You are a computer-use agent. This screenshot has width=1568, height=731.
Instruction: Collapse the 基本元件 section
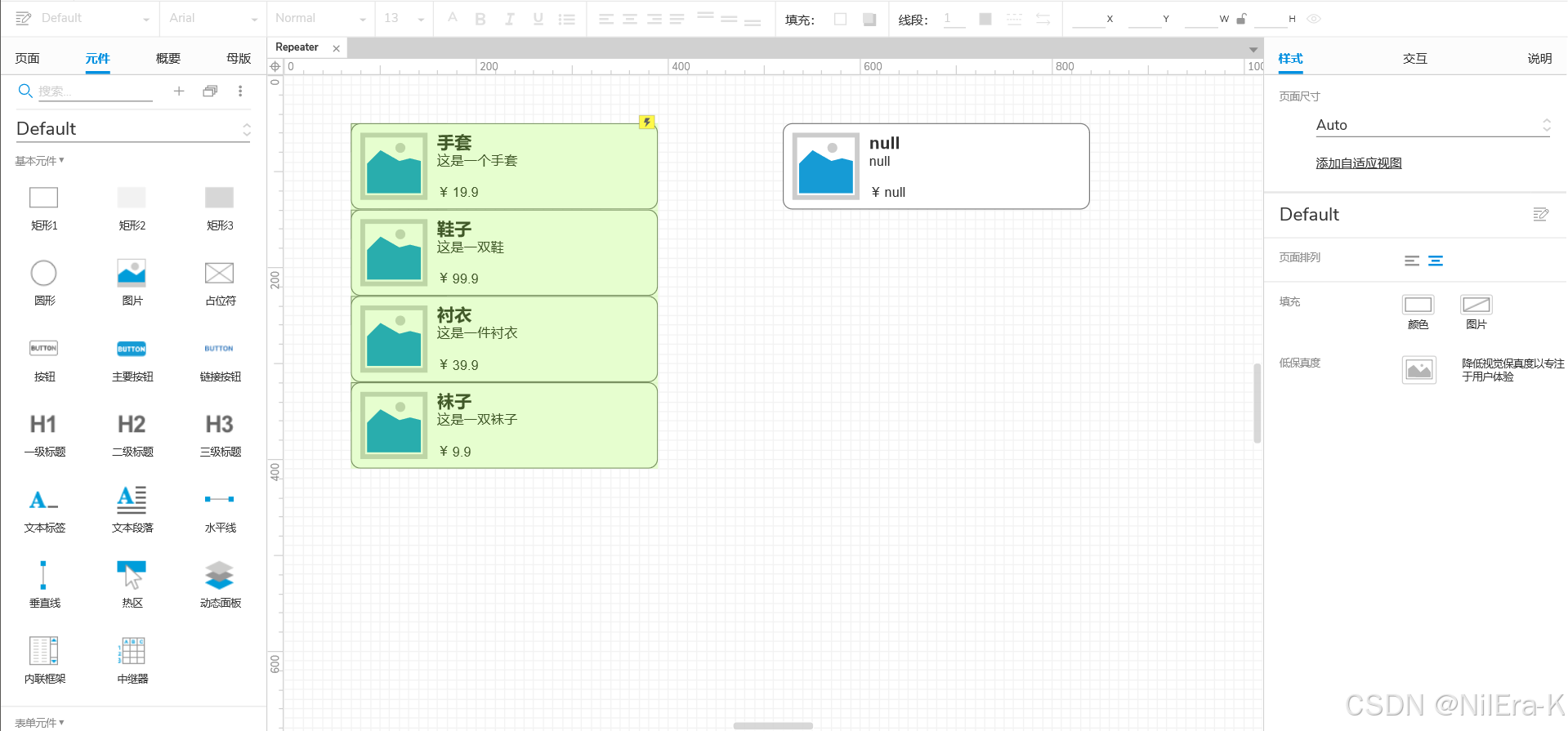pos(39,161)
